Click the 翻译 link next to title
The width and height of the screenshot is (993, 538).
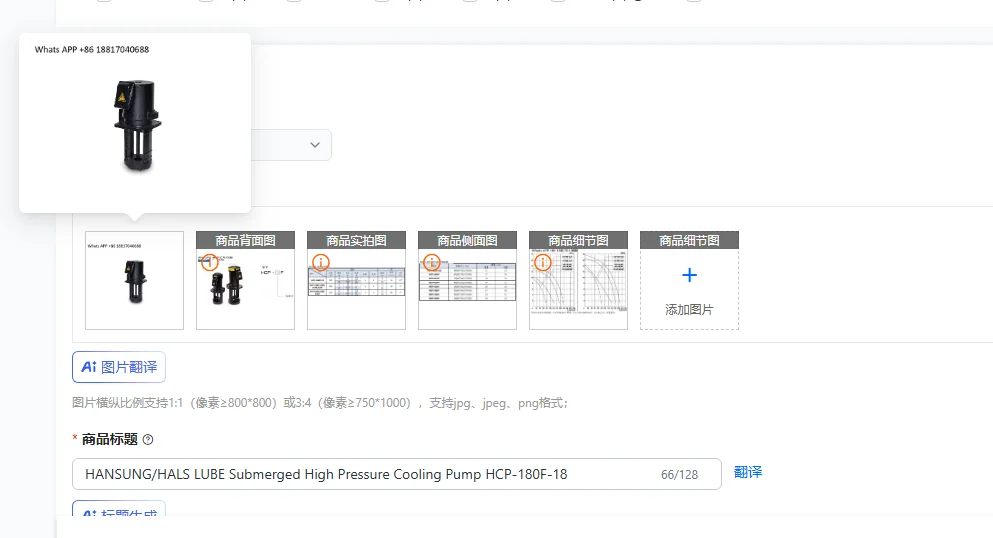(x=748, y=472)
